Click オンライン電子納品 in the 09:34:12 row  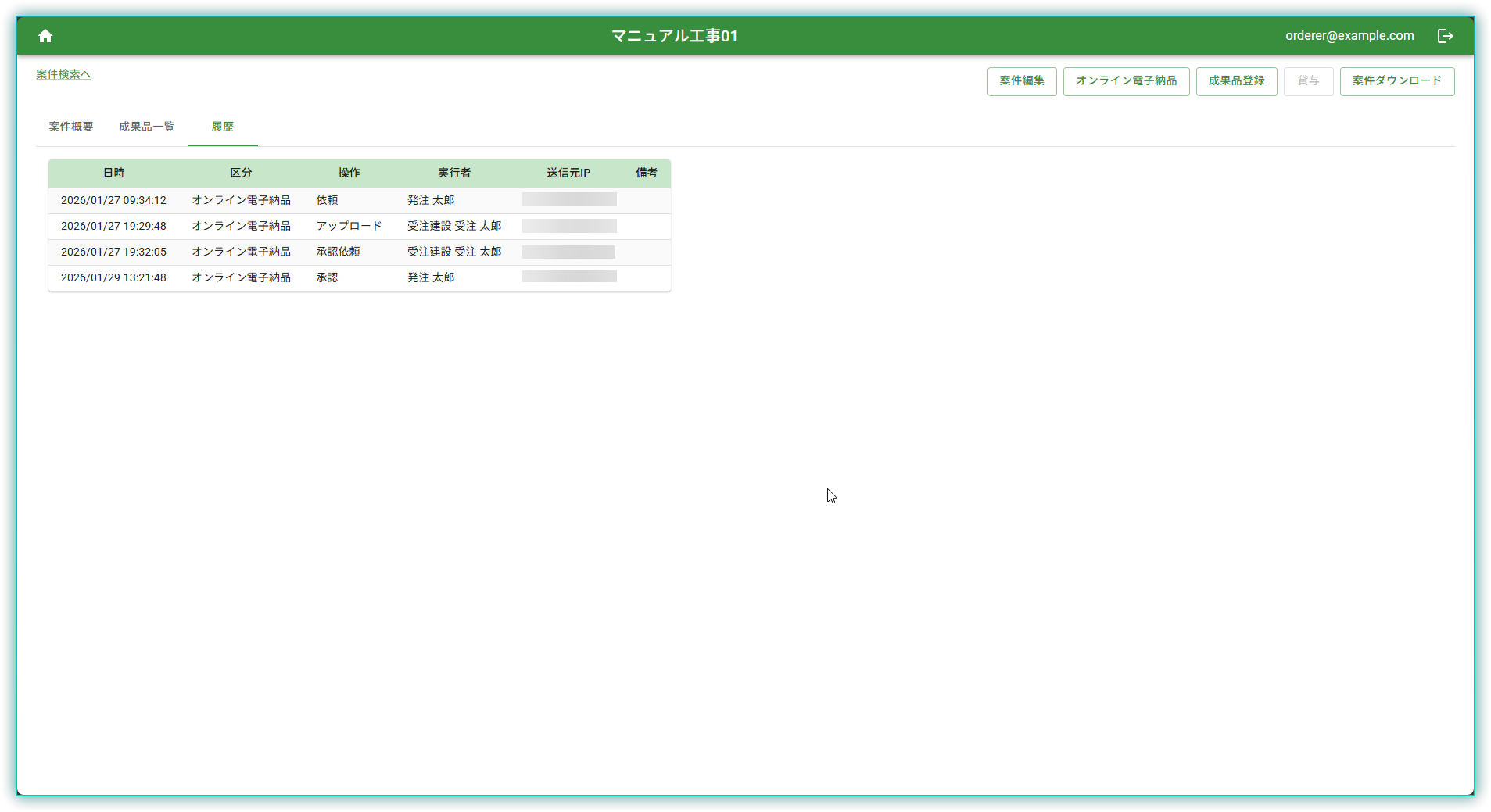pos(241,200)
